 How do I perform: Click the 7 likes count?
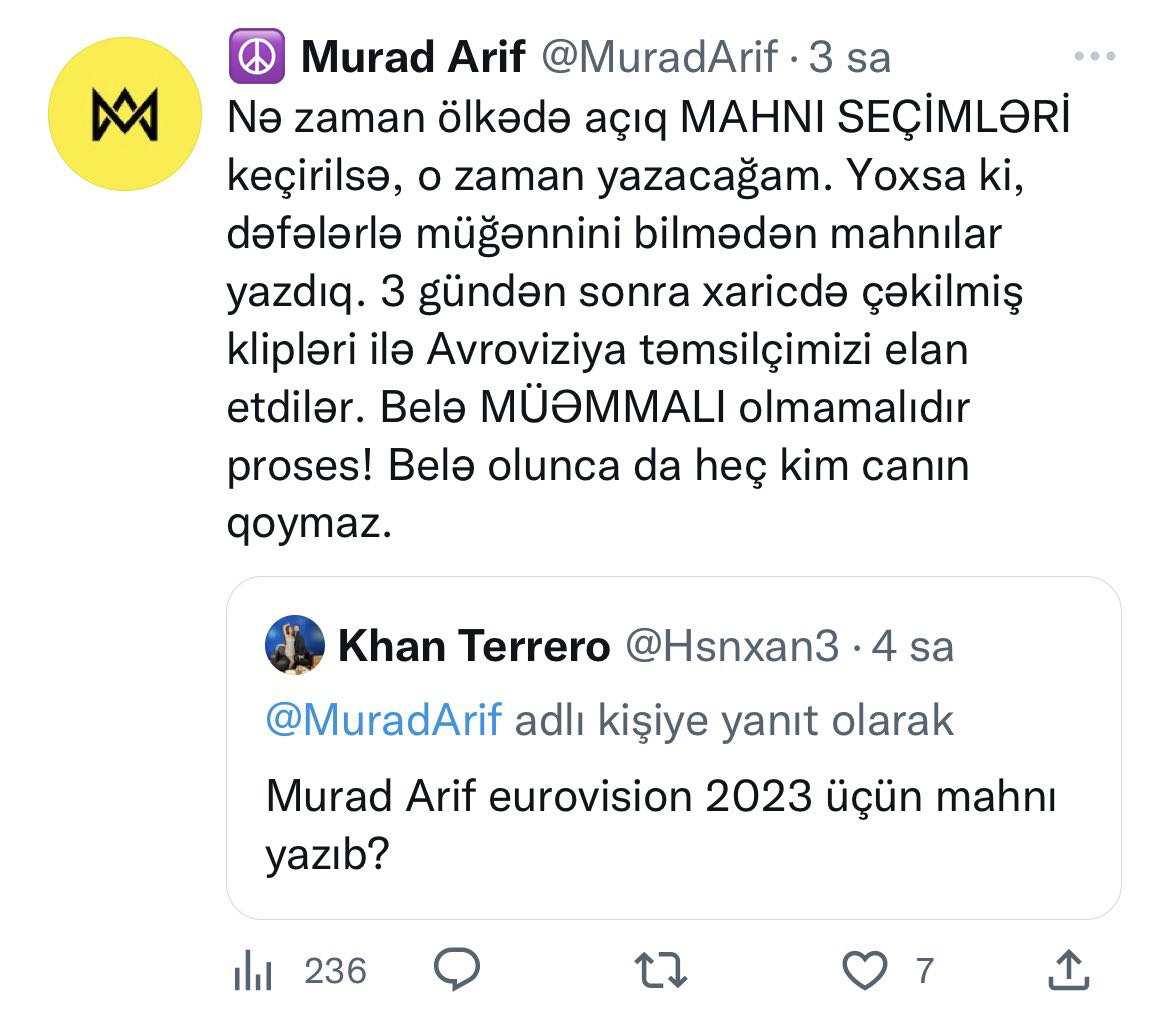click(x=924, y=970)
